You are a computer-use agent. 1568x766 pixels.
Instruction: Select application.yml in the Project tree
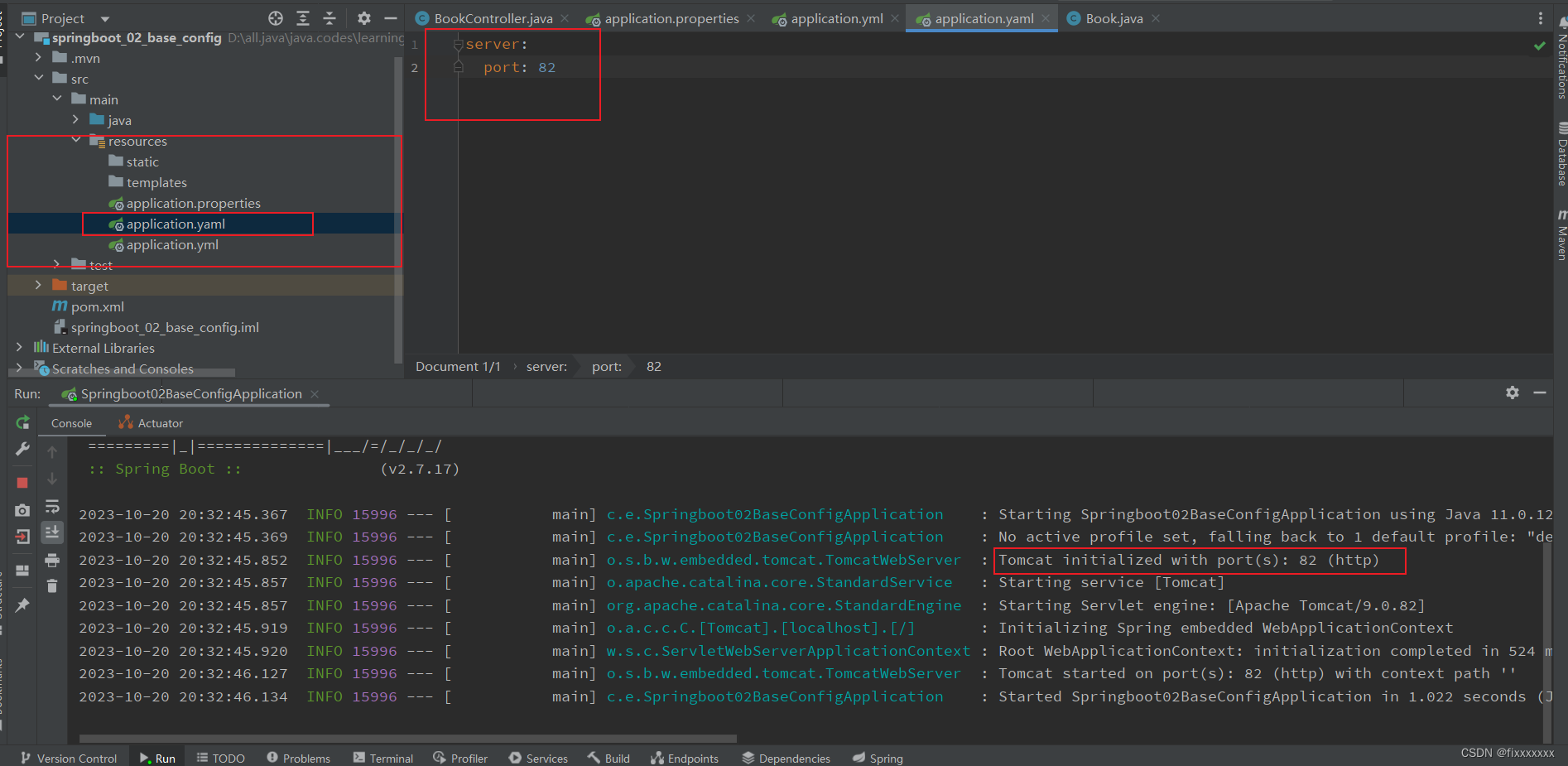pos(174,244)
